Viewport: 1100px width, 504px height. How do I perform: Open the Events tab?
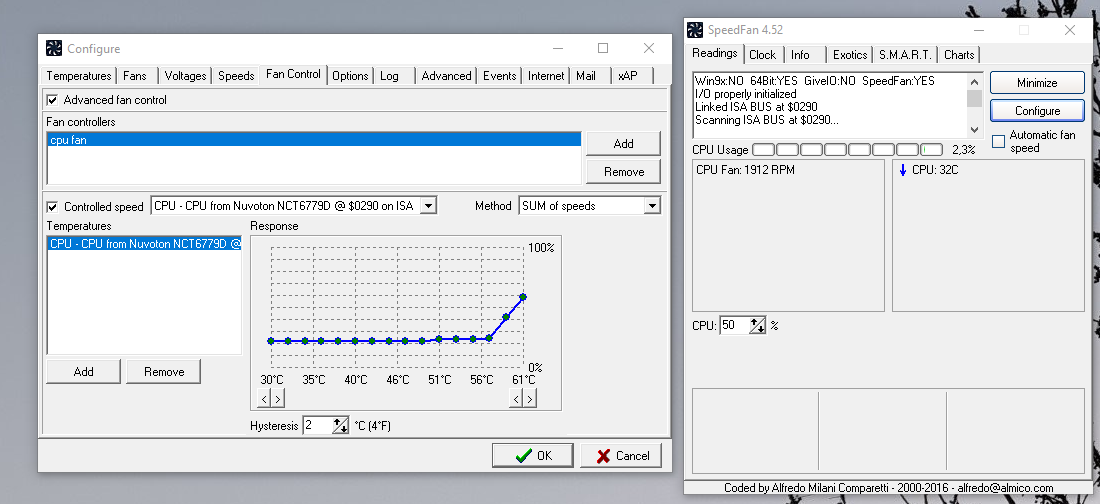(499, 76)
